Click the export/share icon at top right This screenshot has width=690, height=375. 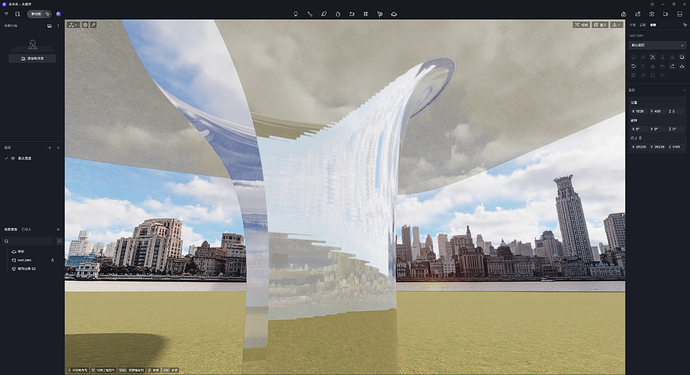pos(638,14)
